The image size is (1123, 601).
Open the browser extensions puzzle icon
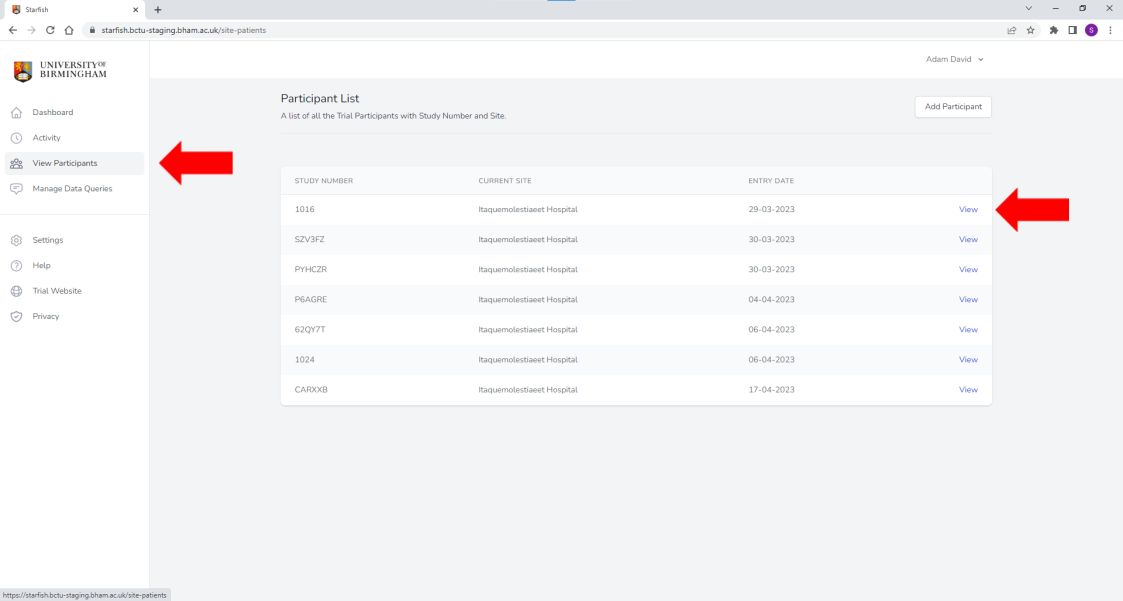(1053, 30)
